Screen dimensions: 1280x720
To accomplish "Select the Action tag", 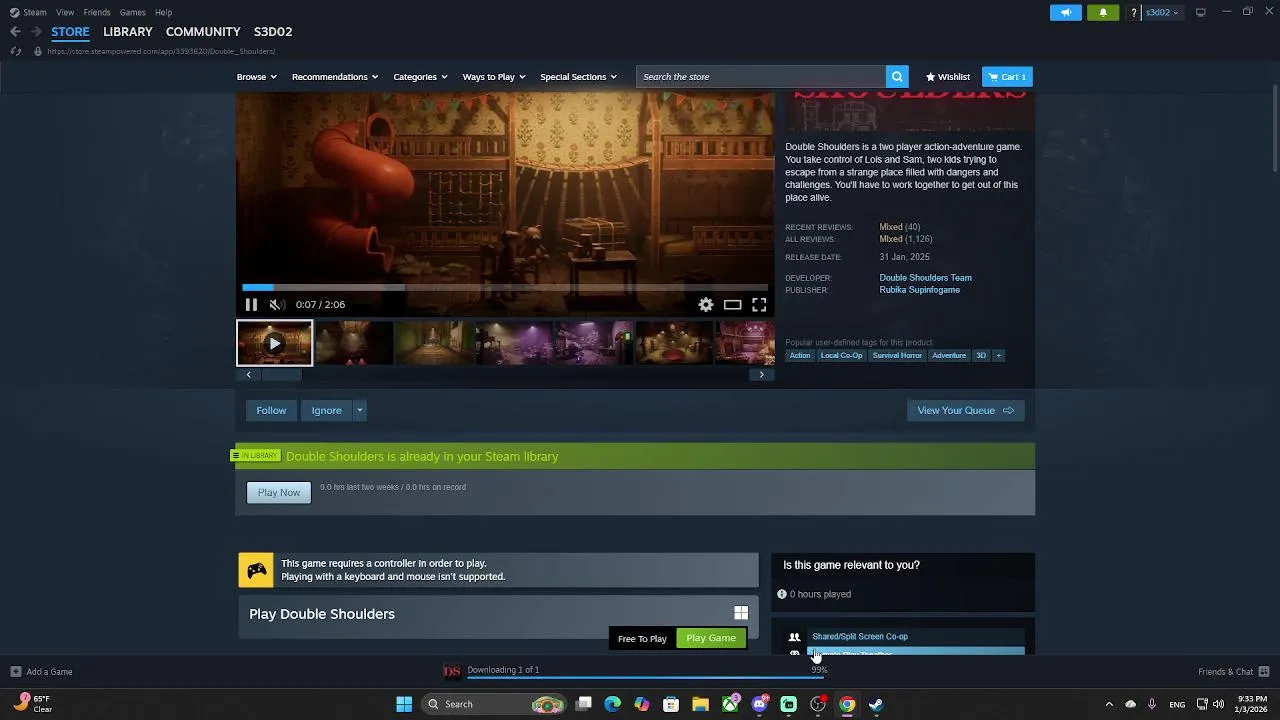I will pyautogui.click(x=800, y=355).
